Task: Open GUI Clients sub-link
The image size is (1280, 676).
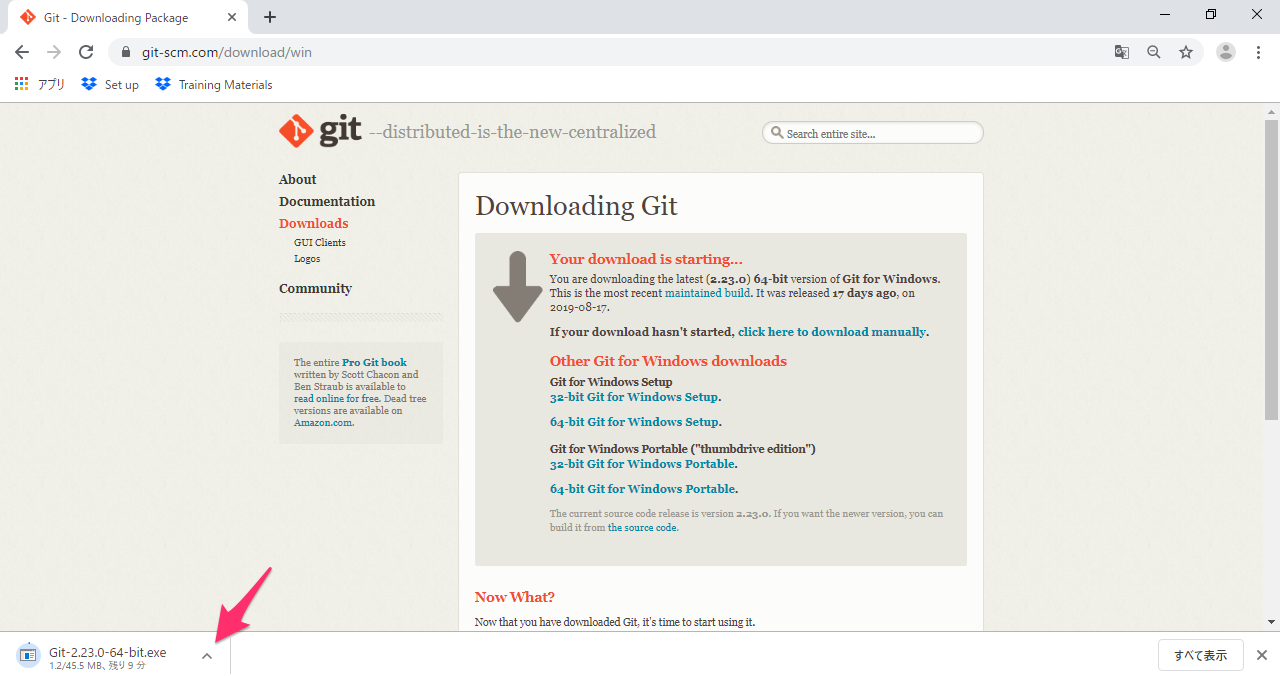Action: [x=320, y=243]
